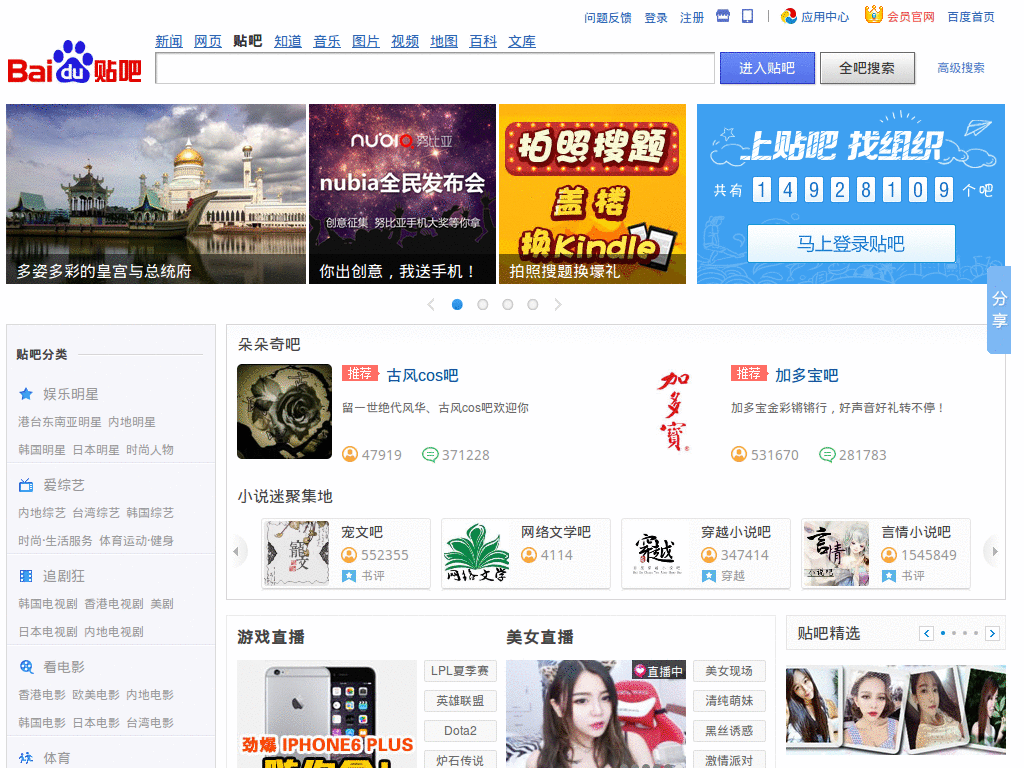Click the 会员官网 crown icon

pos(873,14)
